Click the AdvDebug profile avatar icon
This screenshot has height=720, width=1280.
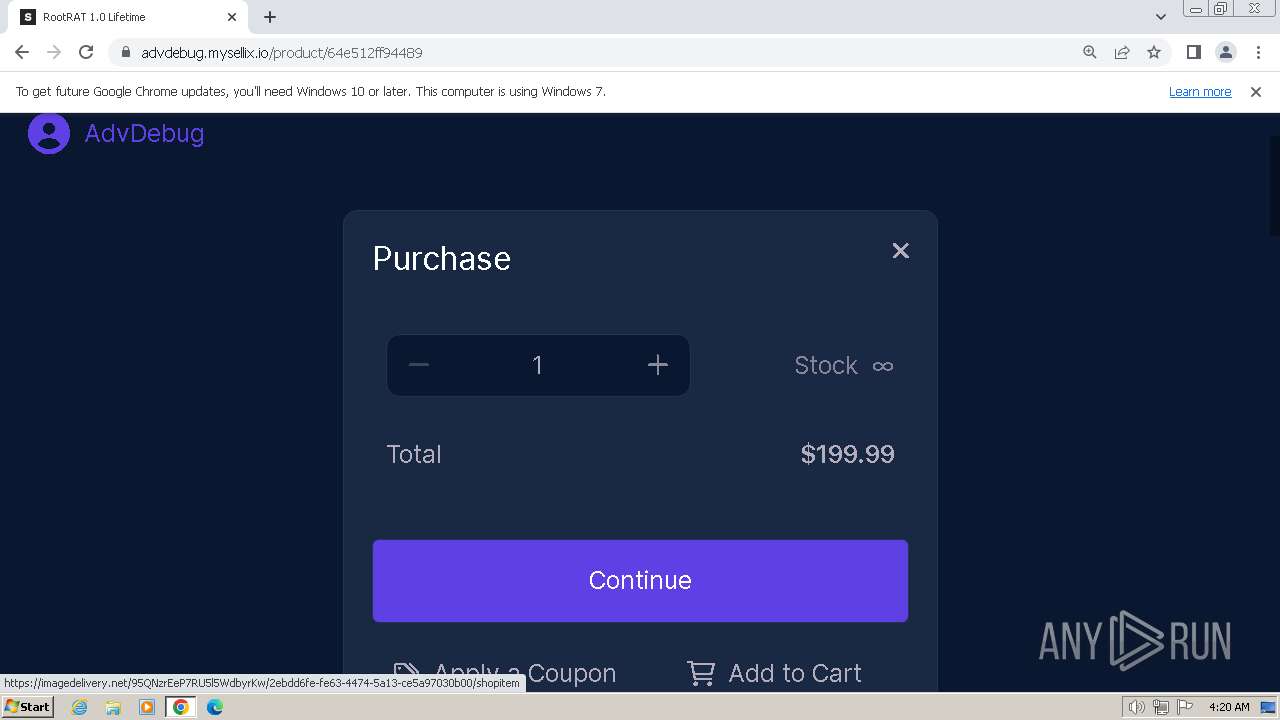click(48, 133)
